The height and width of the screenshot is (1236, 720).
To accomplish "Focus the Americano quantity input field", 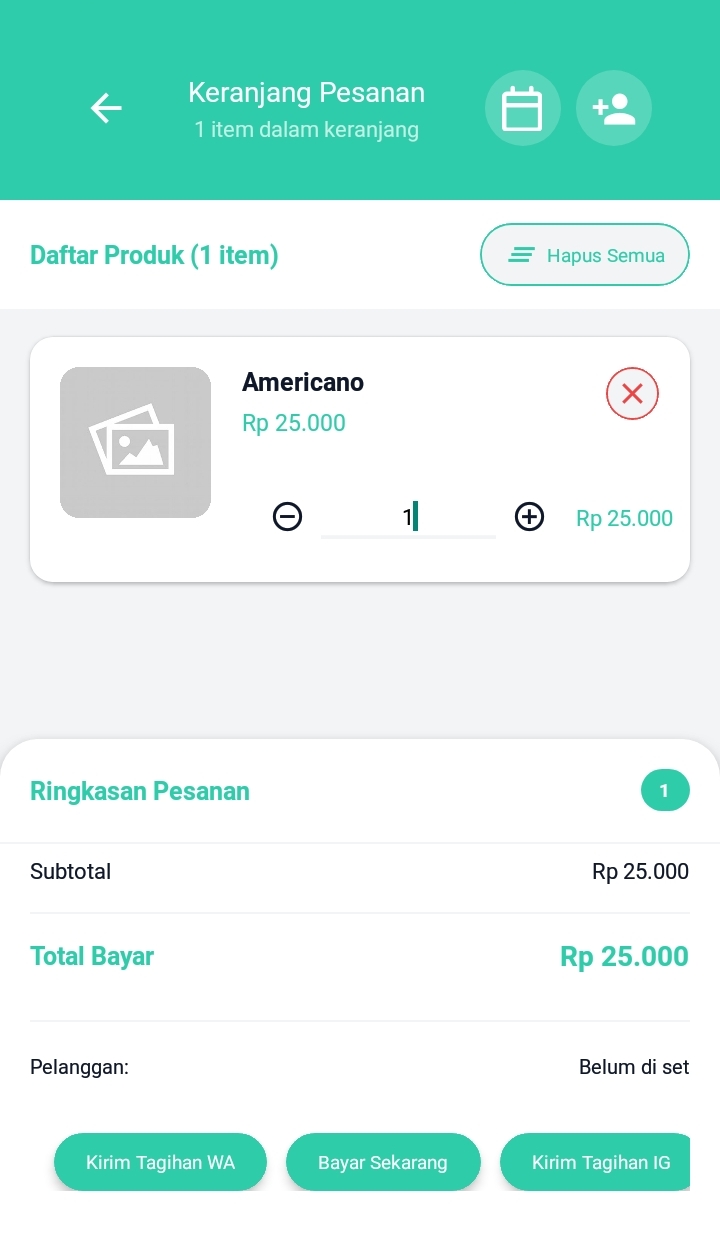I will [x=408, y=517].
